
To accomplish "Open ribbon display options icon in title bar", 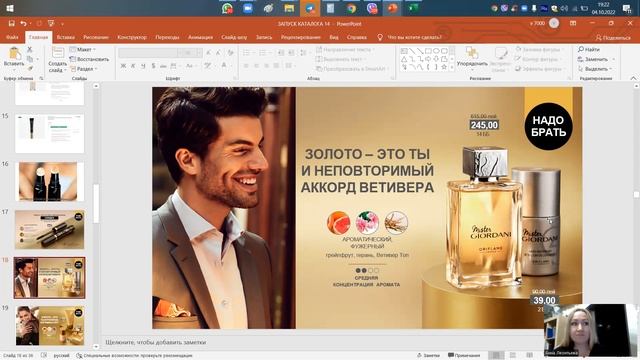I will tap(573, 23).
